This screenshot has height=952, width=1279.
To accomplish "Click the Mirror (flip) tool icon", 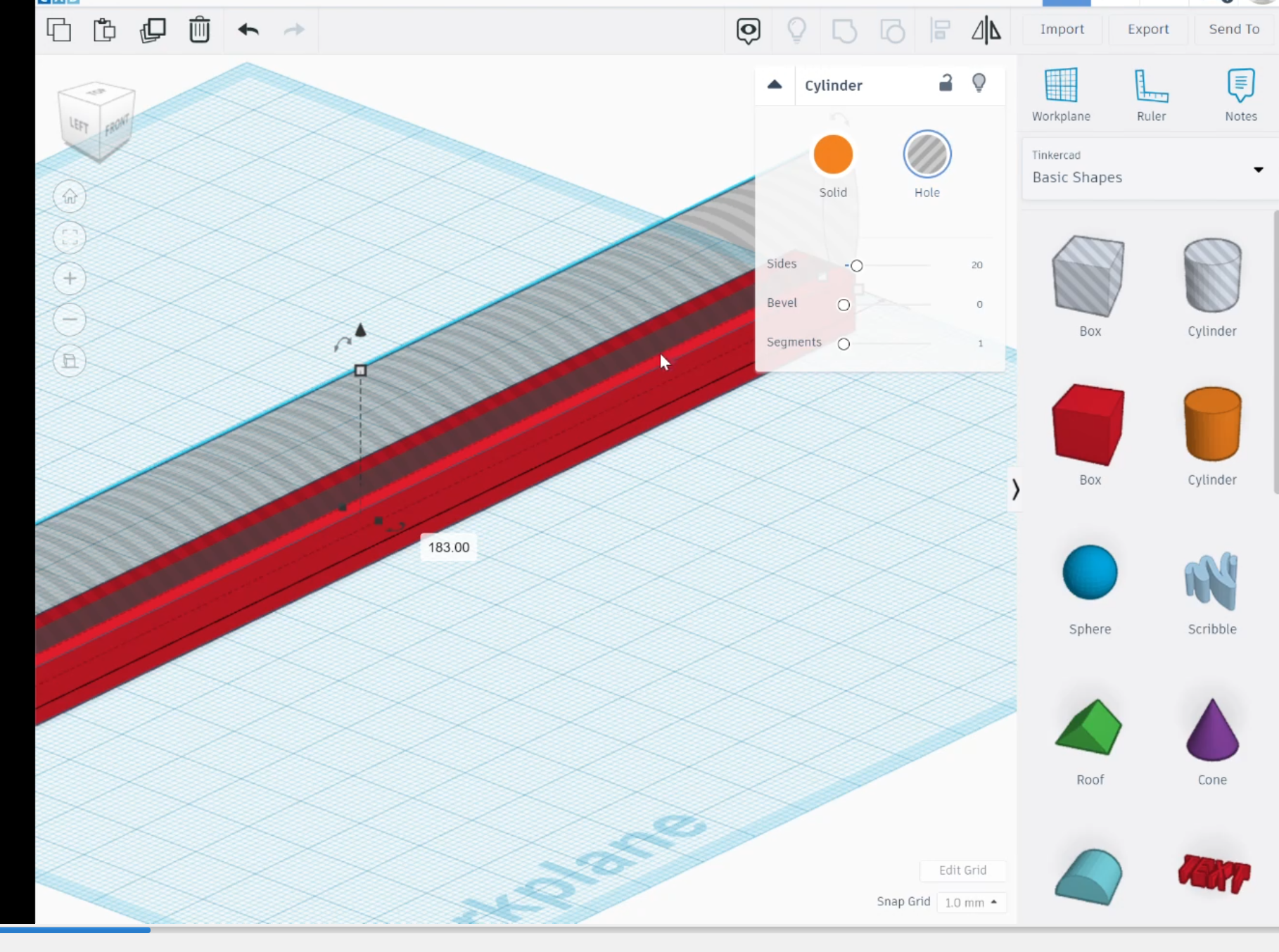I will [x=986, y=30].
